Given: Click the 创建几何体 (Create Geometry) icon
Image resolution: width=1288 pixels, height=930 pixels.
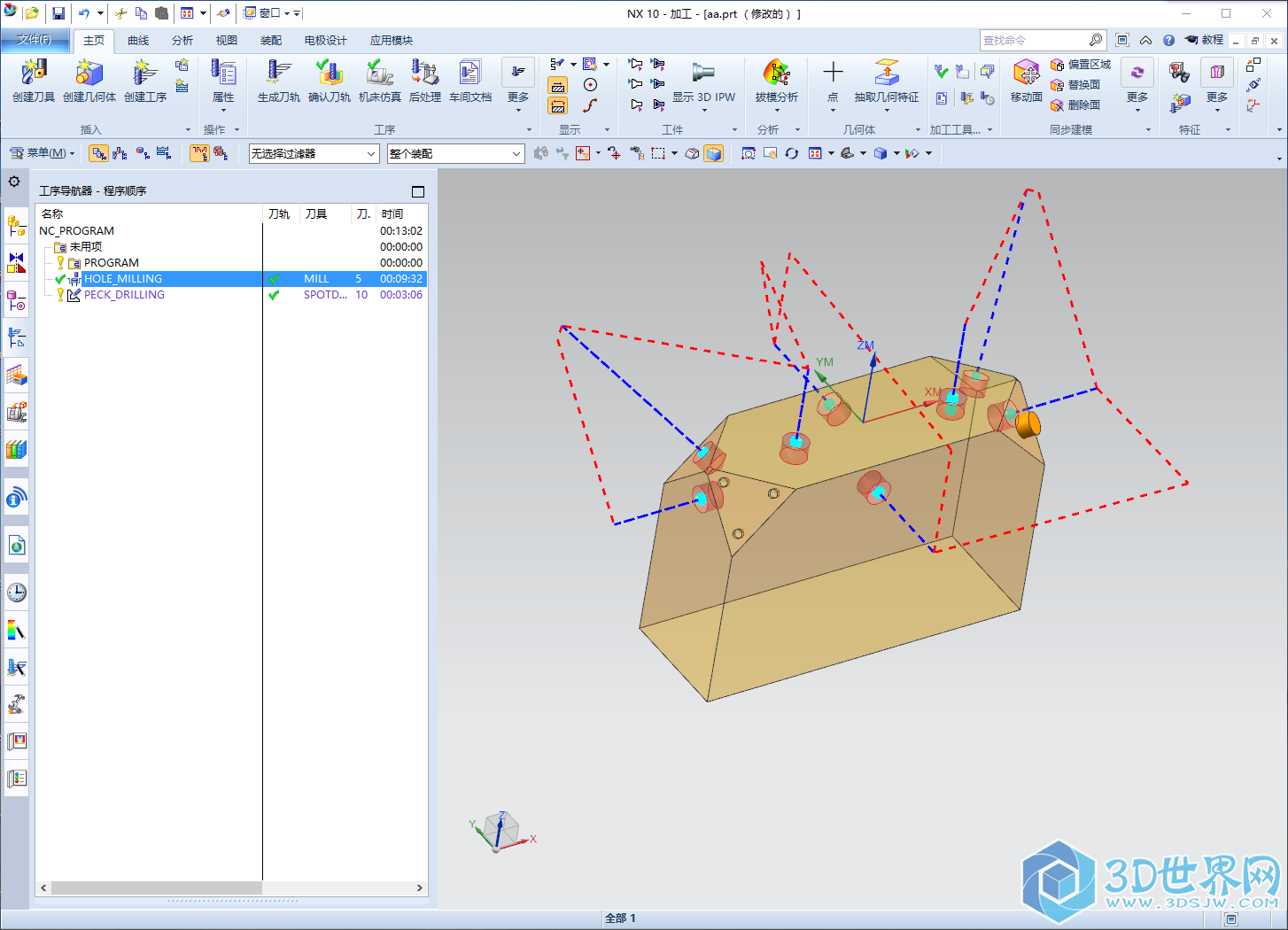Looking at the screenshot, I should click(x=89, y=73).
